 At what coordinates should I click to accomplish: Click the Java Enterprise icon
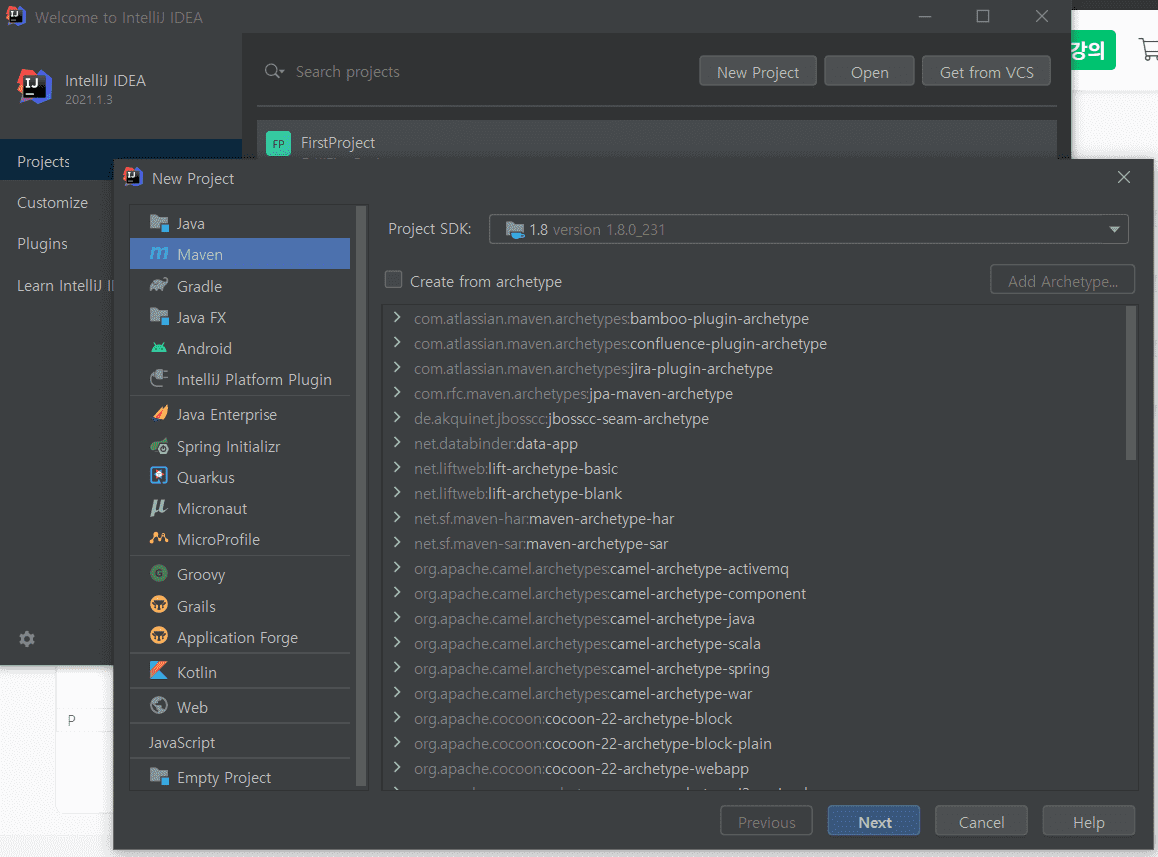coord(159,414)
